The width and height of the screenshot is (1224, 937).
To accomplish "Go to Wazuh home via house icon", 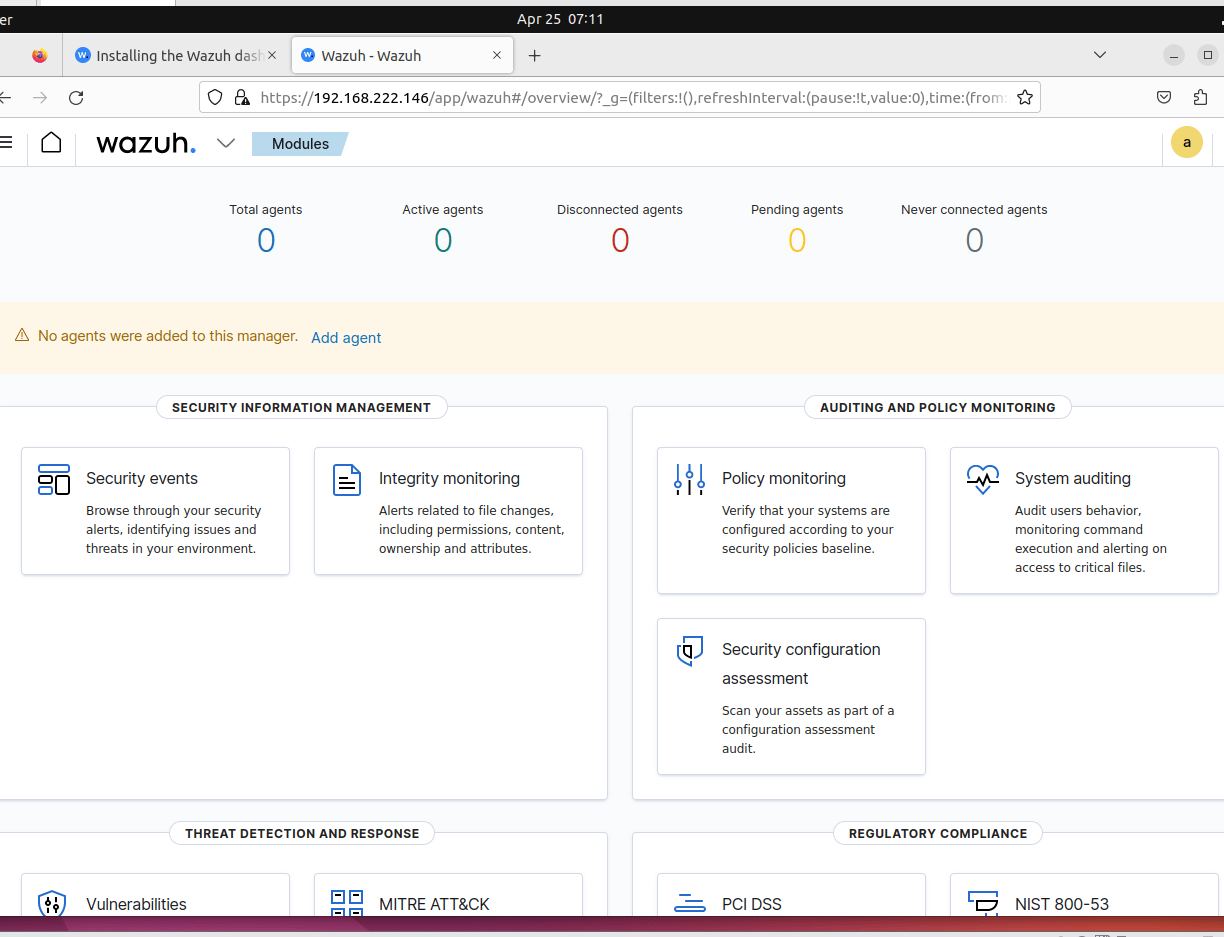I will tap(51, 143).
